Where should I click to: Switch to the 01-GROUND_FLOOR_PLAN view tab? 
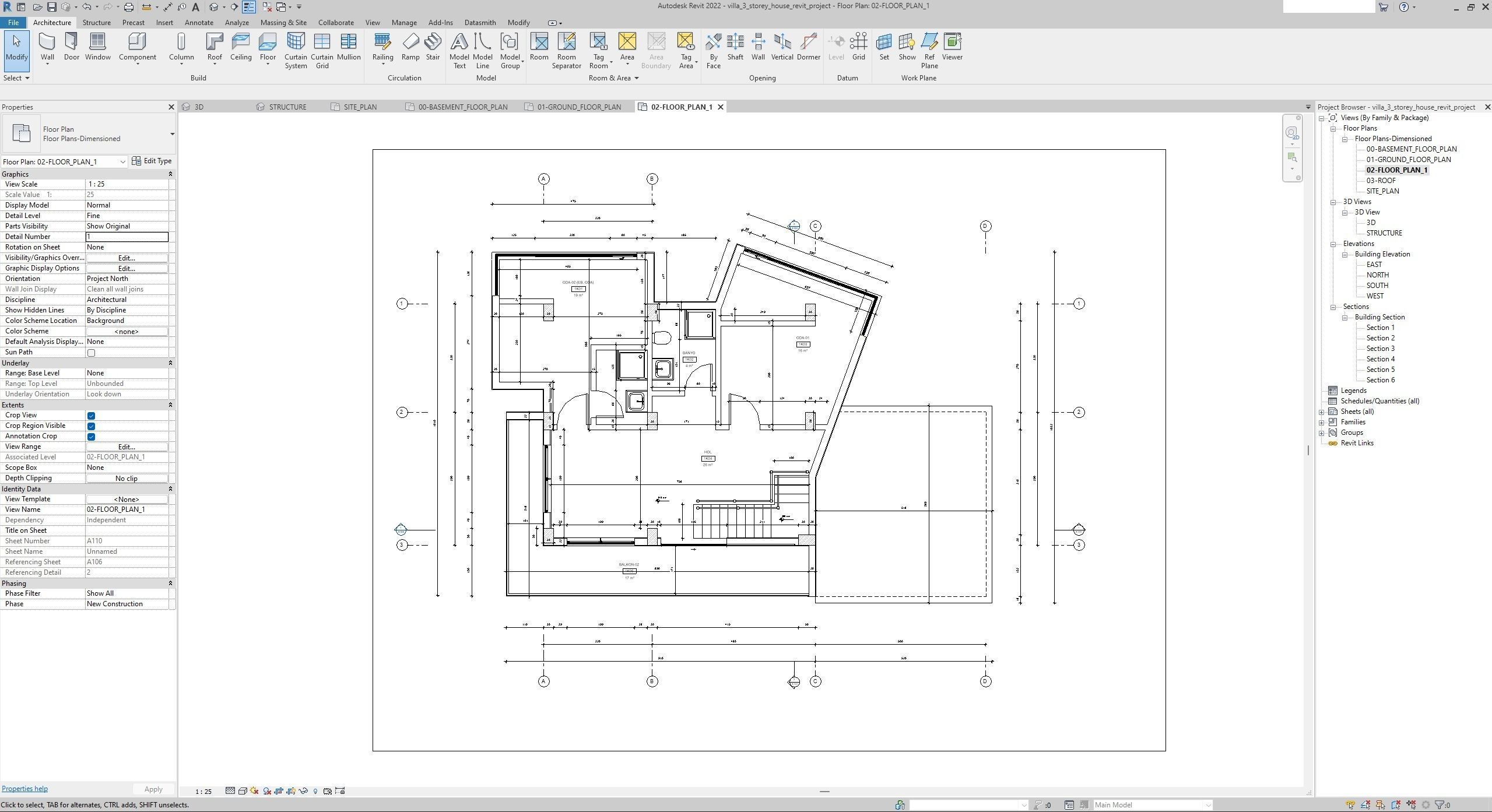(x=578, y=107)
